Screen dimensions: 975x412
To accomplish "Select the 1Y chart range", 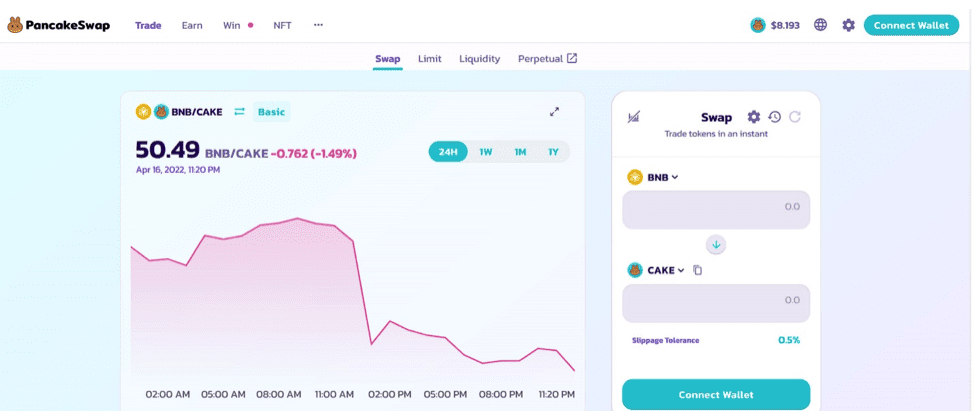I will (x=553, y=152).
